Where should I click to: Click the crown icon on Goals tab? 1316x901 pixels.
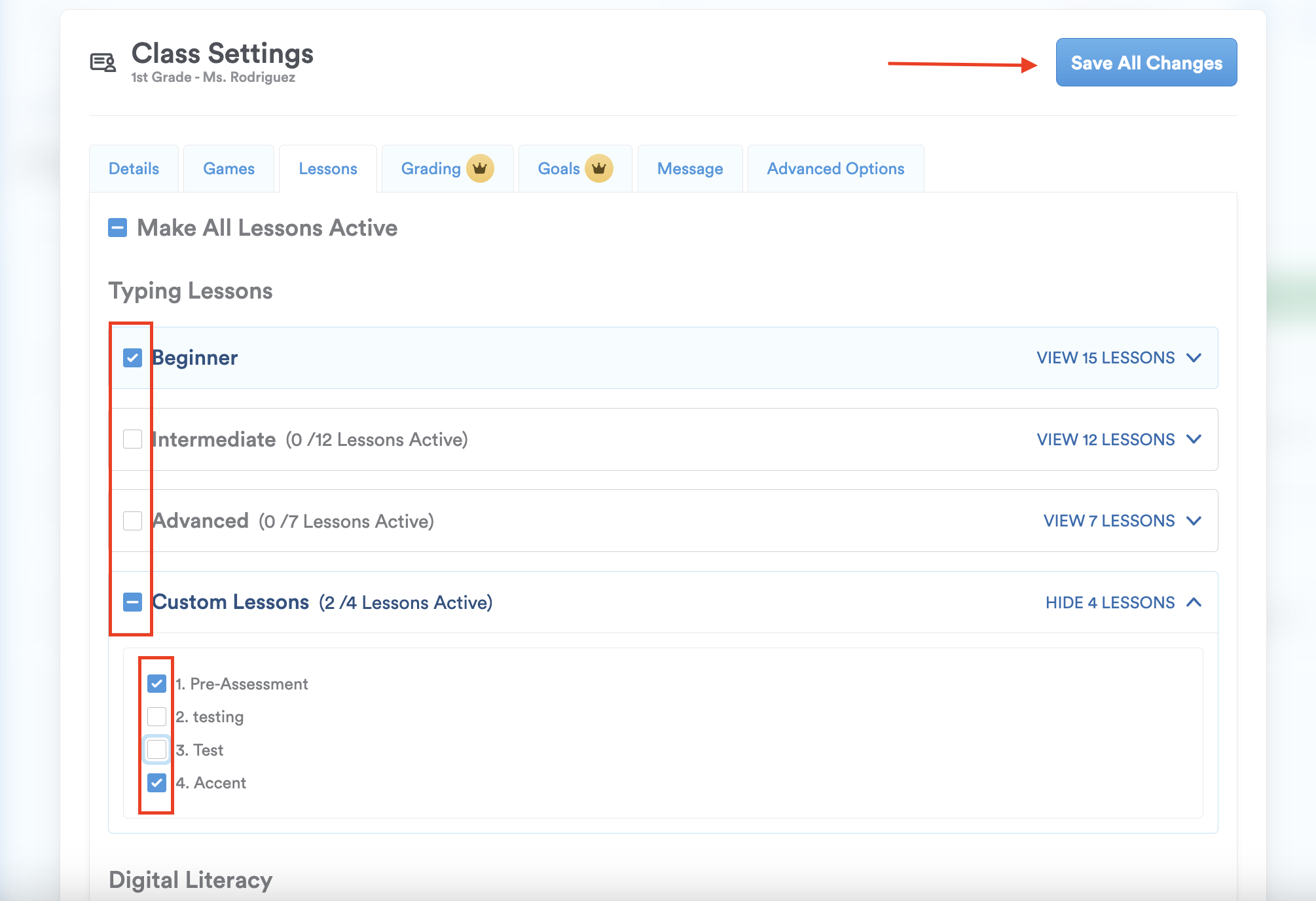[598, 168]
